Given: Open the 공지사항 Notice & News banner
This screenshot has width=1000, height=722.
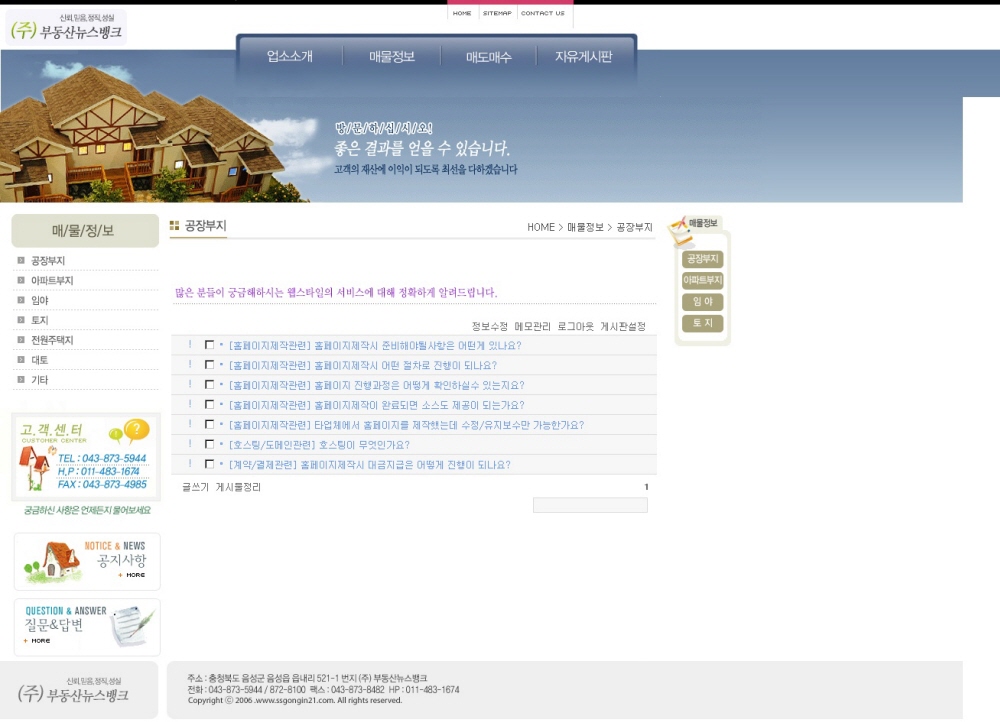Looking at the screenshot, I should click(x=87, y=561).
